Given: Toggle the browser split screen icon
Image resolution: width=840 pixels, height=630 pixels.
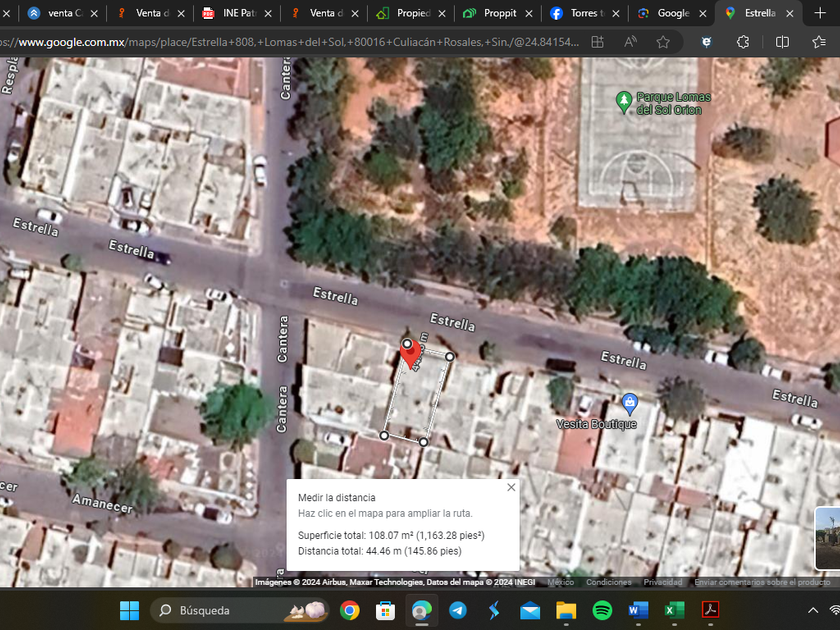Looking at the screenshot, I should [x=782, y=42].
